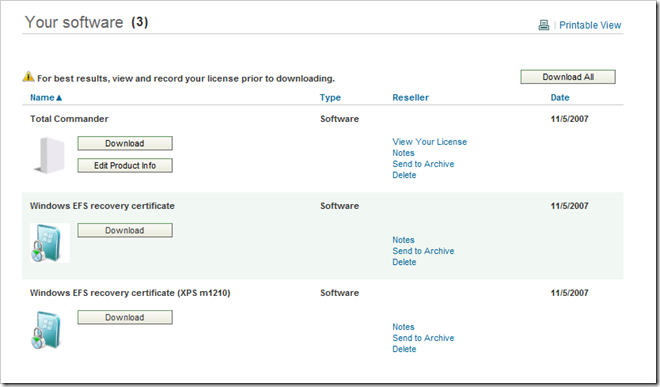The height and width of the screenshot is (387, 660).
Task: Click the 11/5/2007 date in the shaded EFS certificate row
Action: click(x=570, y=206)
